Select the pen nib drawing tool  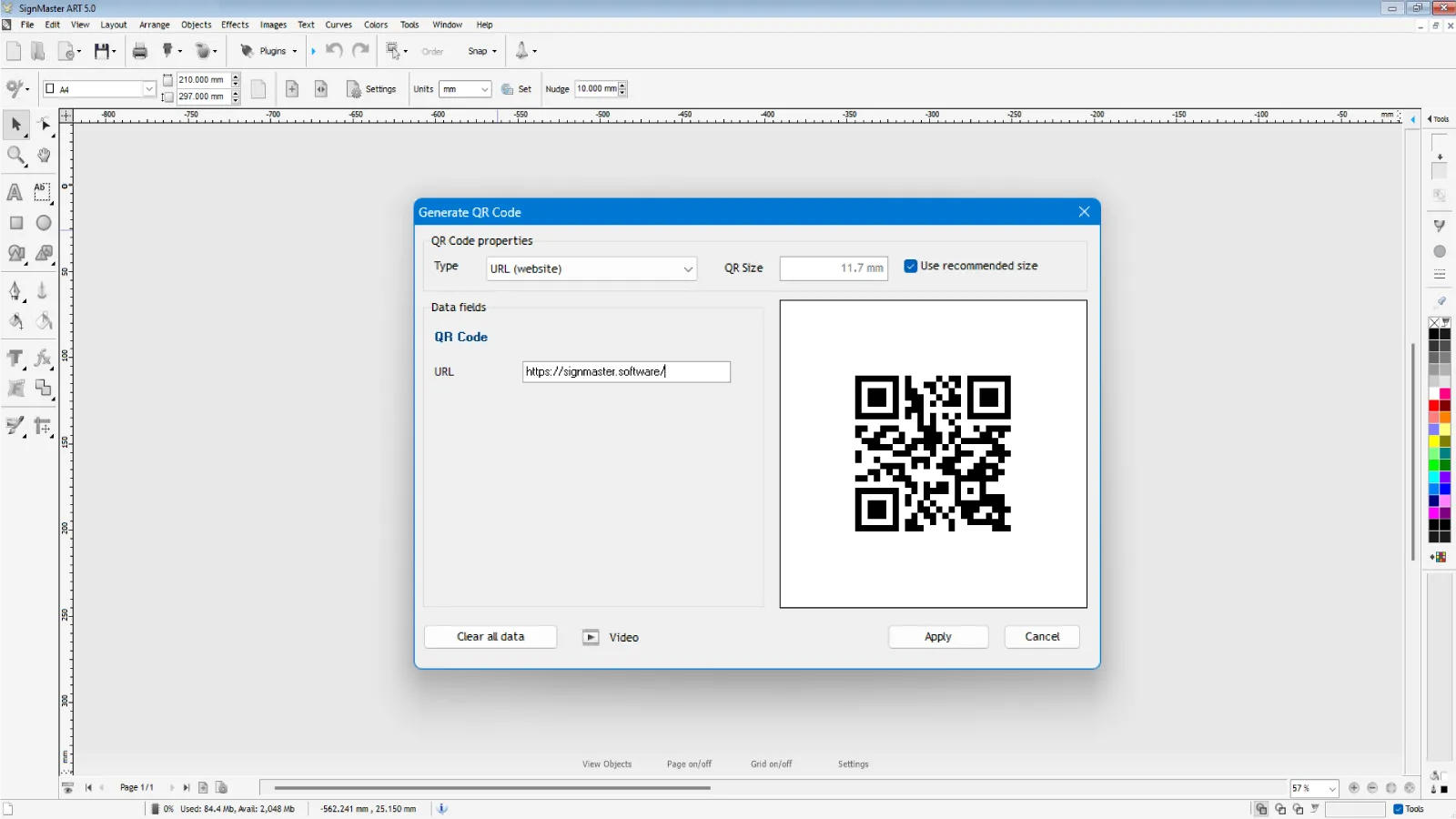(15, 291)
